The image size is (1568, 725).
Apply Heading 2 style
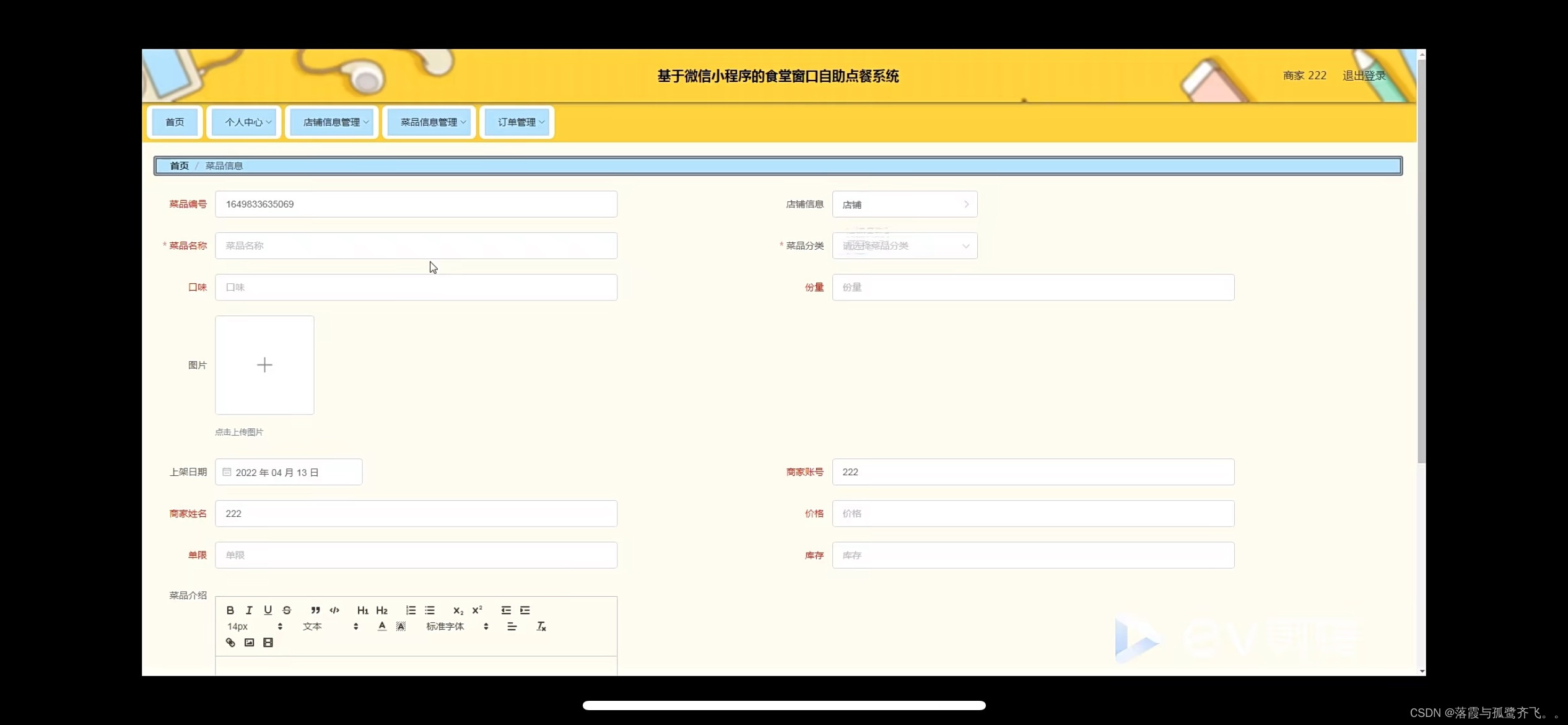pos(382,610)
